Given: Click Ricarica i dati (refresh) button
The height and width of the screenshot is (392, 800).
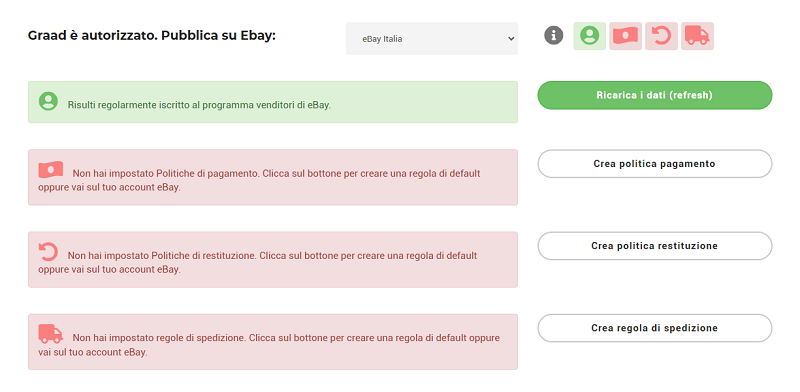Looking at the screenshot, I should pyautogui.click(x=655, y=95).
